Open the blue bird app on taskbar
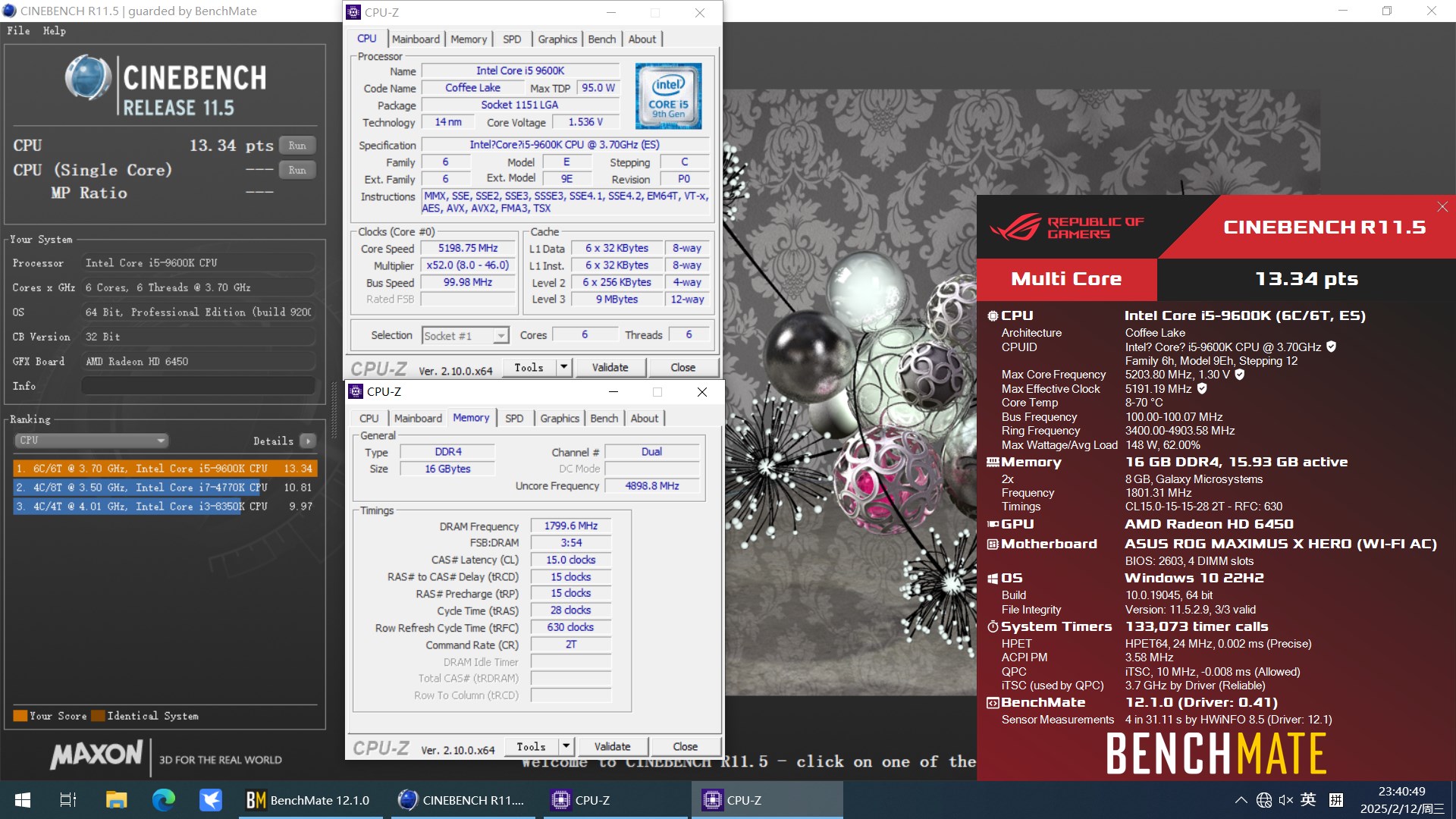The image size is (1456, 819). pyautogui.click(x=210, y=800)
